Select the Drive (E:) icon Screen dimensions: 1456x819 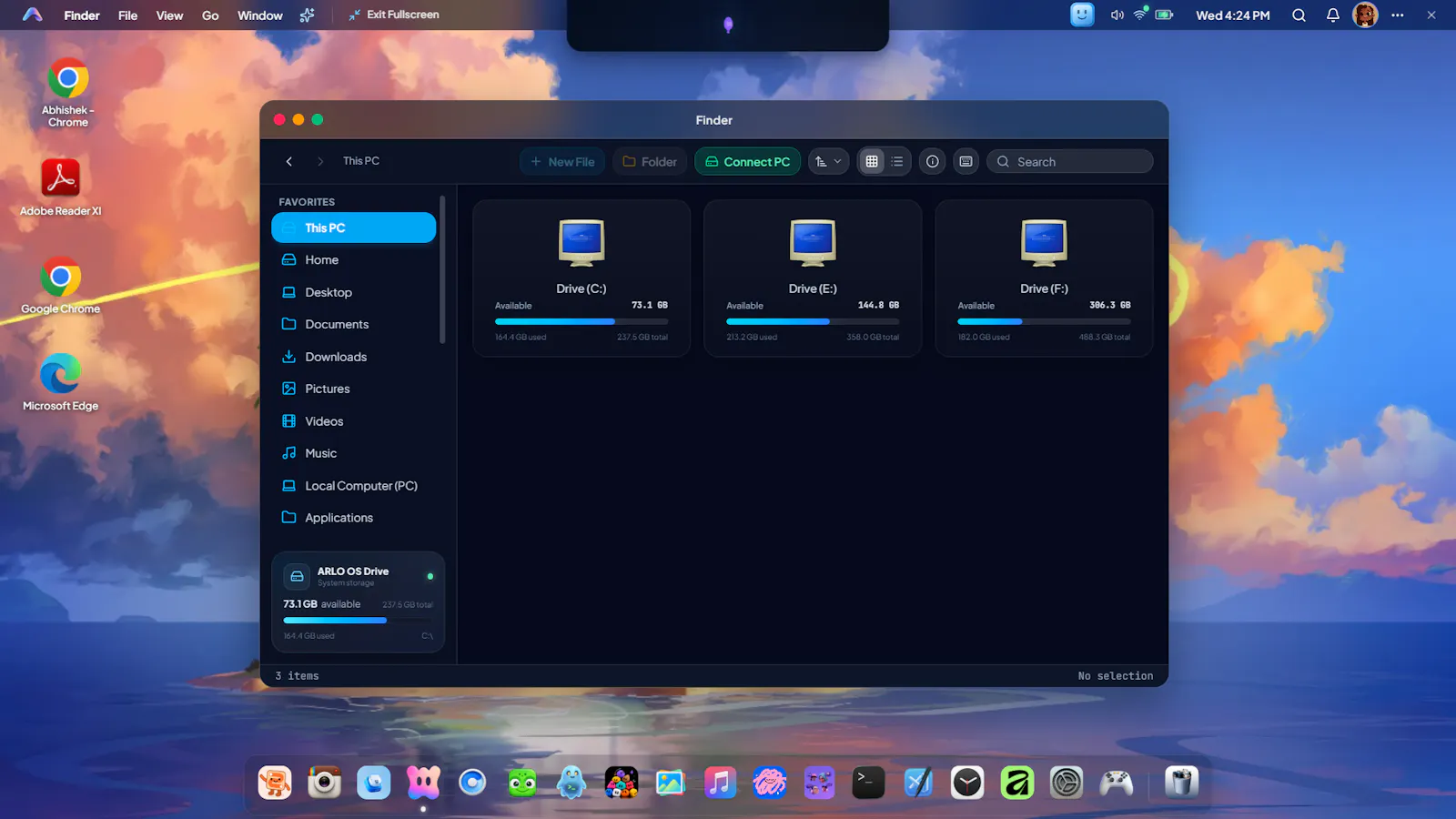813,243
